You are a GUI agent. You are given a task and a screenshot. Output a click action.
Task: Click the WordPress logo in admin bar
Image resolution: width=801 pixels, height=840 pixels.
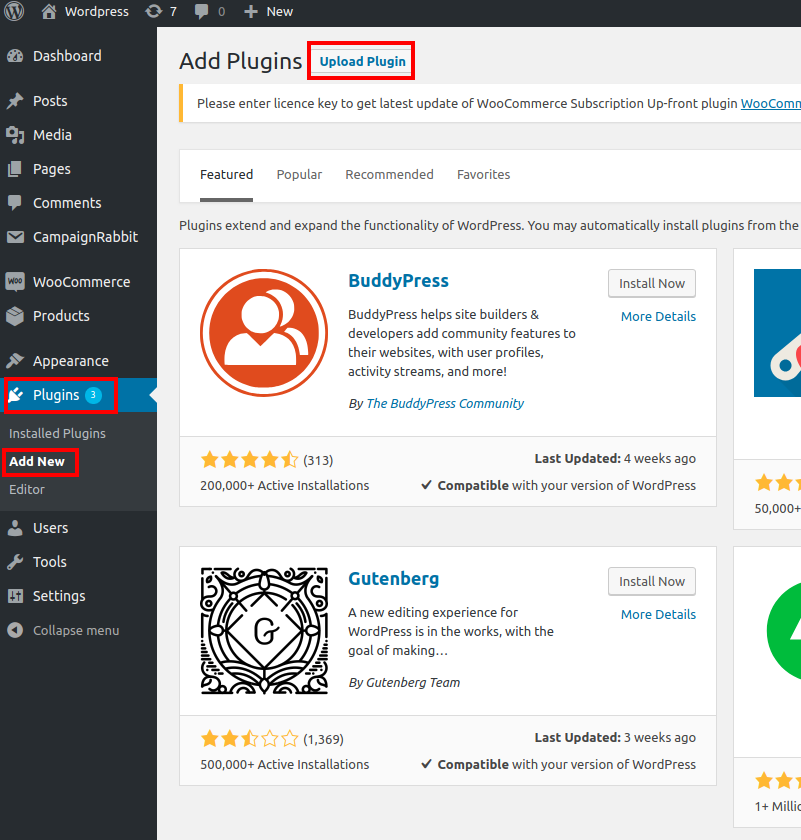click(14, 11)
